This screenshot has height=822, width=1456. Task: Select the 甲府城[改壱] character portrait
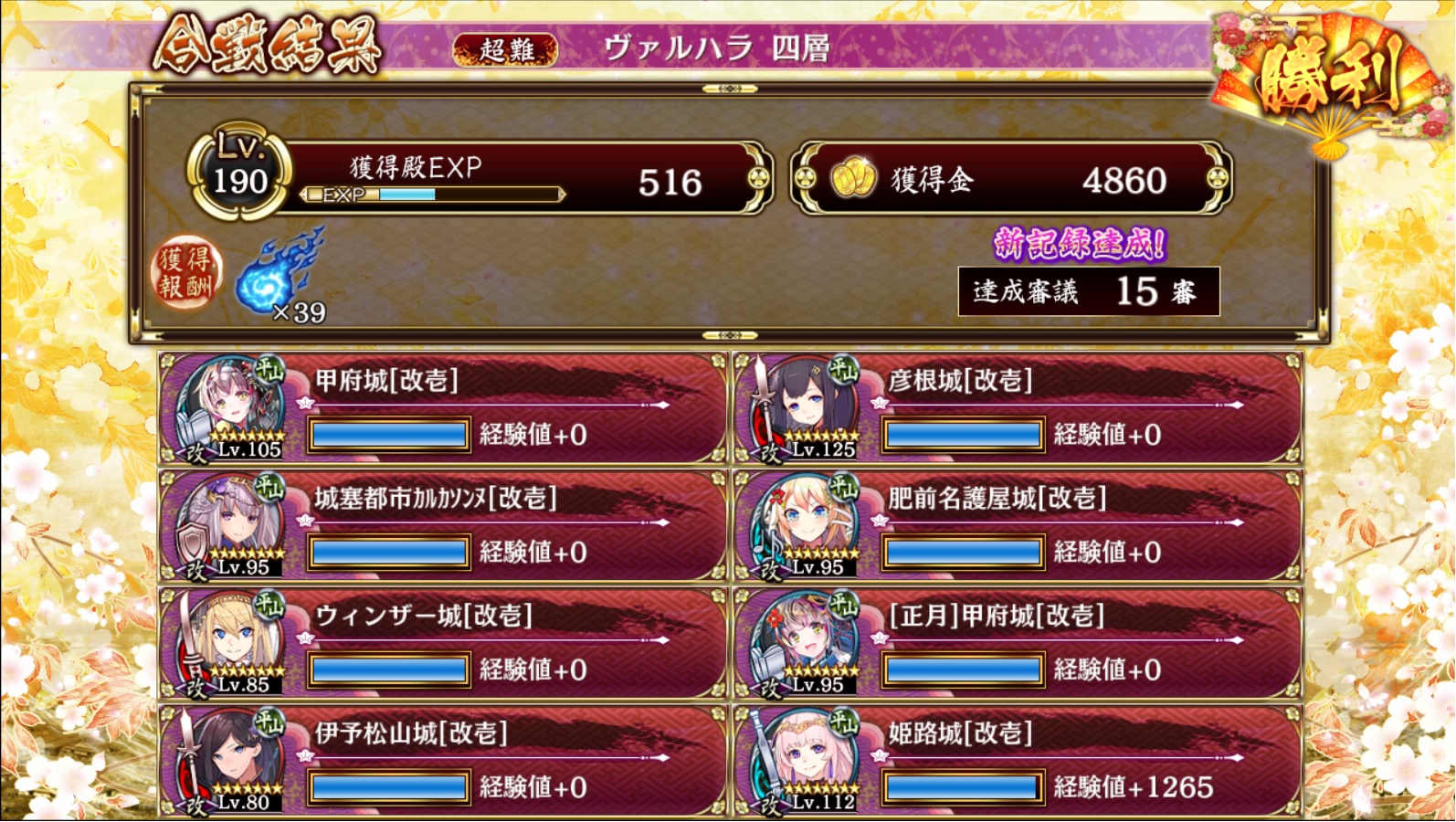(233, 407)
